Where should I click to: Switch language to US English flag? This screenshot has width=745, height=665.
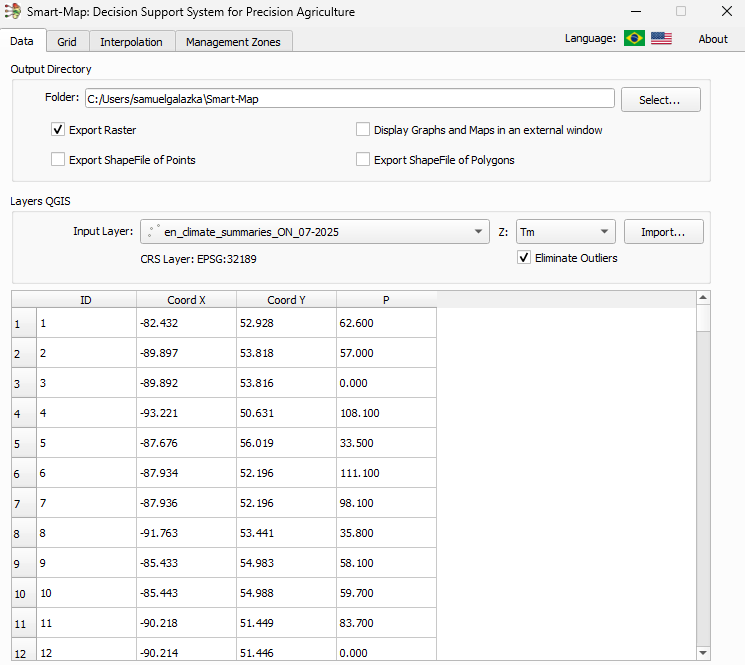pos(661,38)
